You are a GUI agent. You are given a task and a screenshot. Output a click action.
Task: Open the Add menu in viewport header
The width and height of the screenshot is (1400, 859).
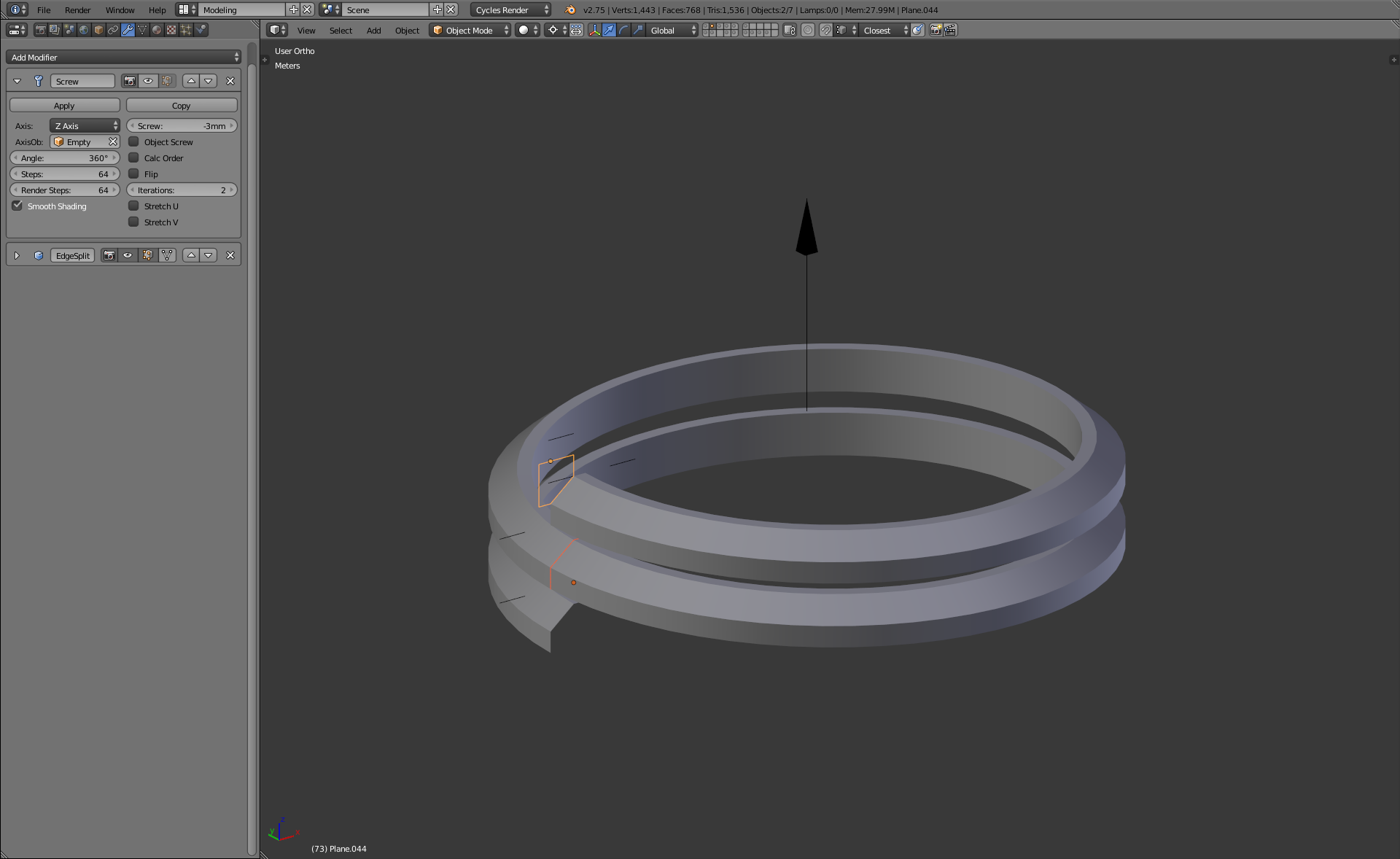373,30
